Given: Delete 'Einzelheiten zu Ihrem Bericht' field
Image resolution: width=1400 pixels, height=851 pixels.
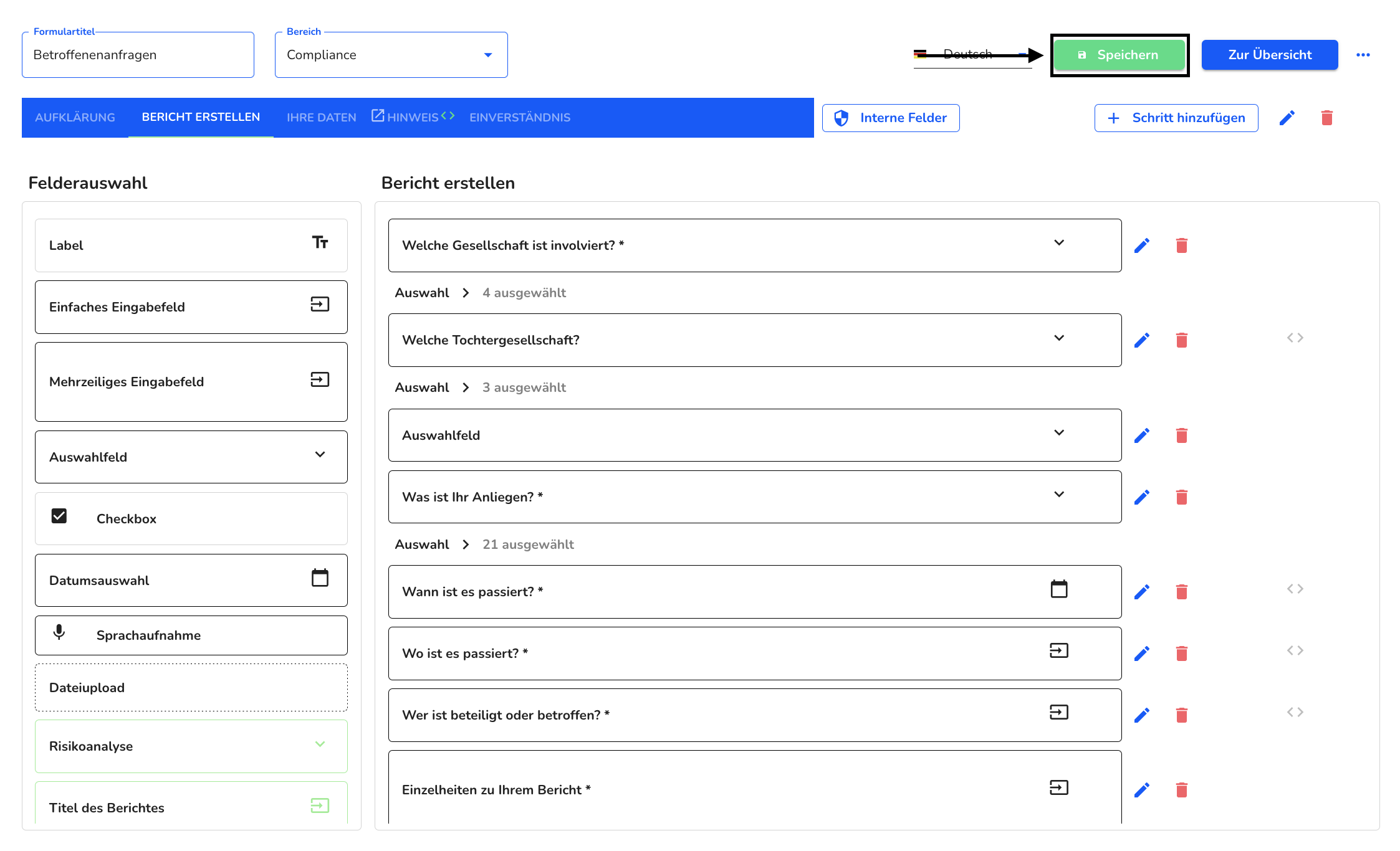Looking at the screenshot, I should (x=1181, y=790).
